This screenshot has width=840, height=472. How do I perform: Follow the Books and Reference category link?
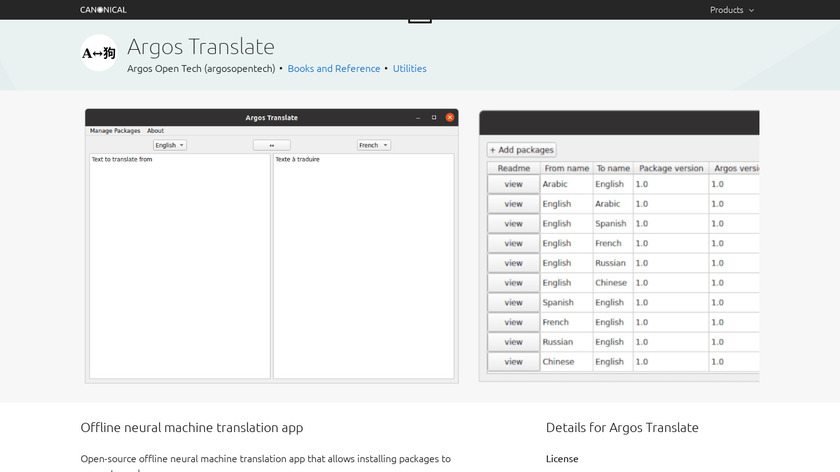334,69
